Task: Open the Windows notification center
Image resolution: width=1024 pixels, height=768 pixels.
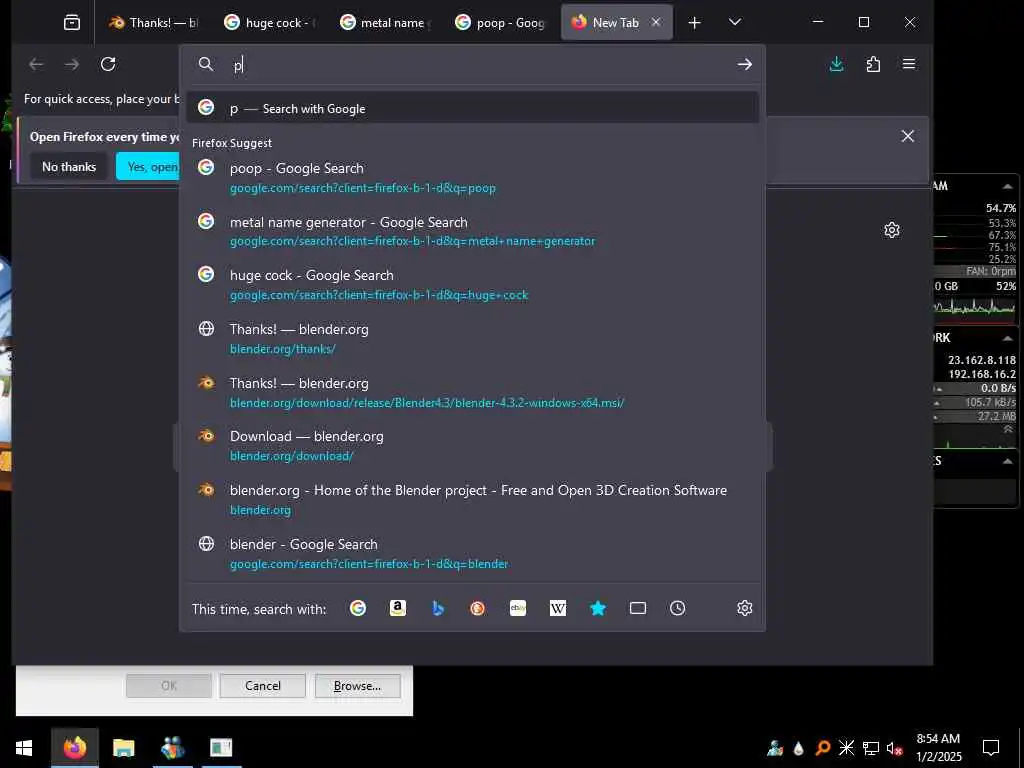Action: 991,748
